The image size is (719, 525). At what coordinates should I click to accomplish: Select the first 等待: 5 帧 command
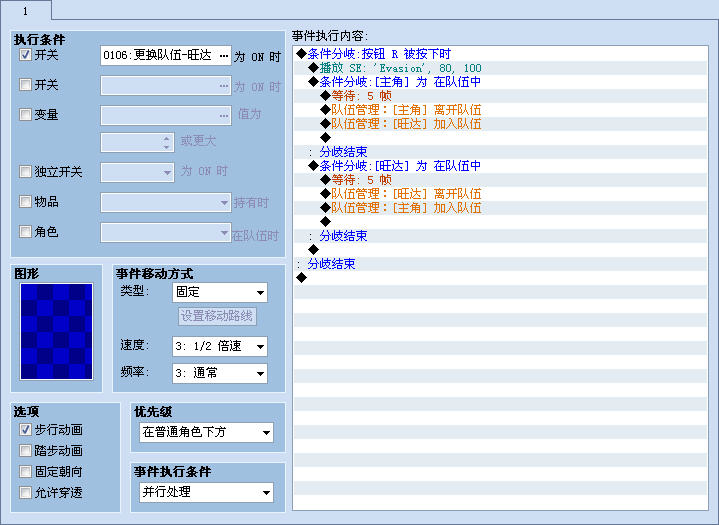tap(500, 96)
